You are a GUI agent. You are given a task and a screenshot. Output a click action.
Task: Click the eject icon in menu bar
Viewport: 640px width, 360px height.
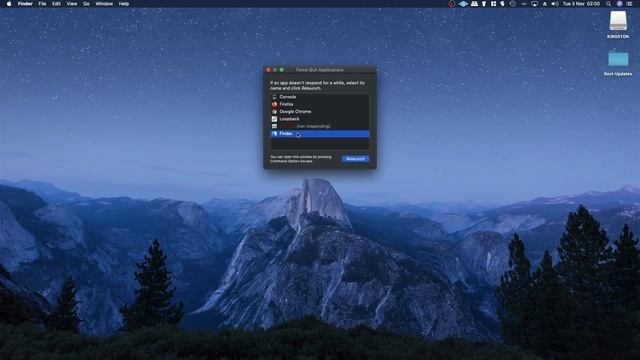544,4
